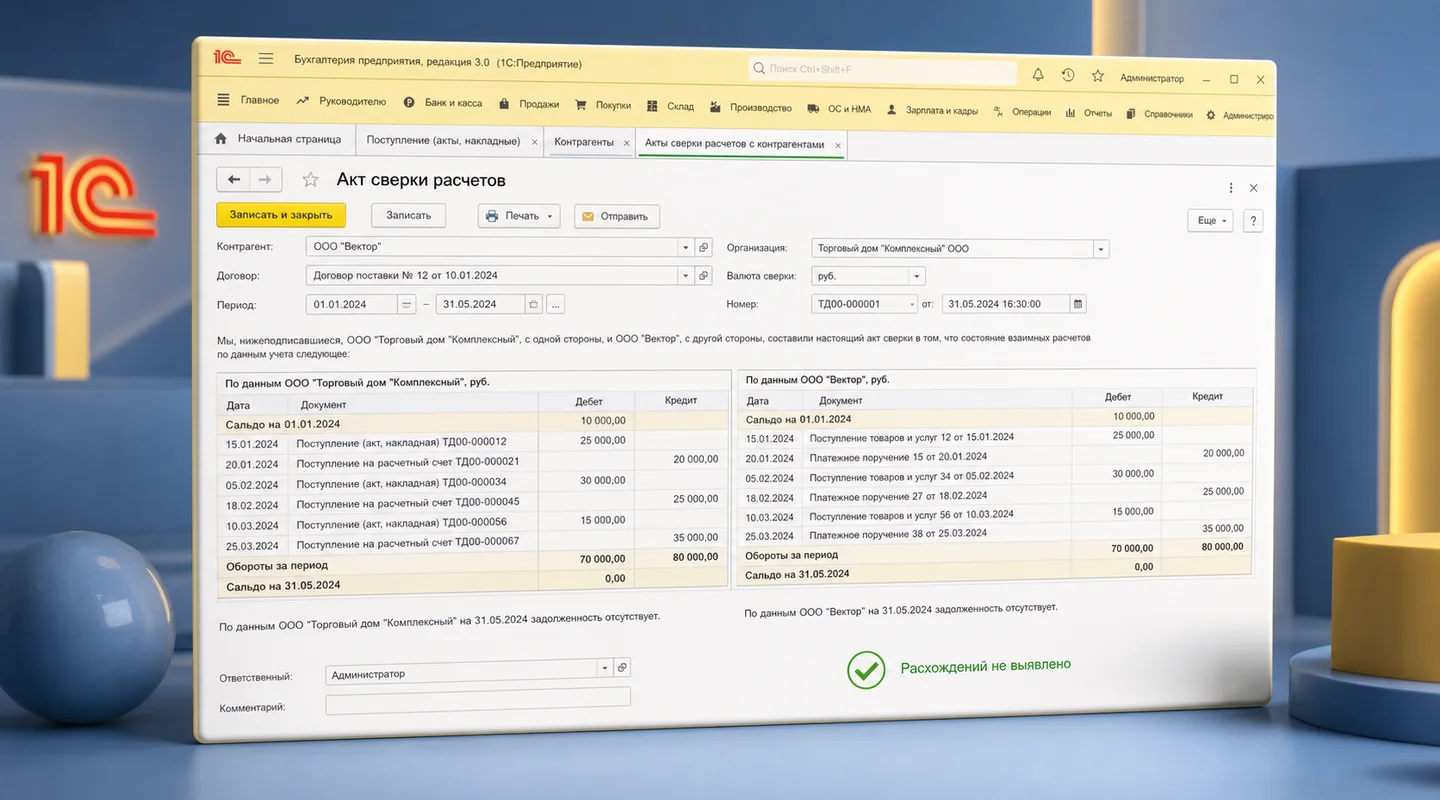
Task: Open the Продажи section
Action: pos(528,104)
